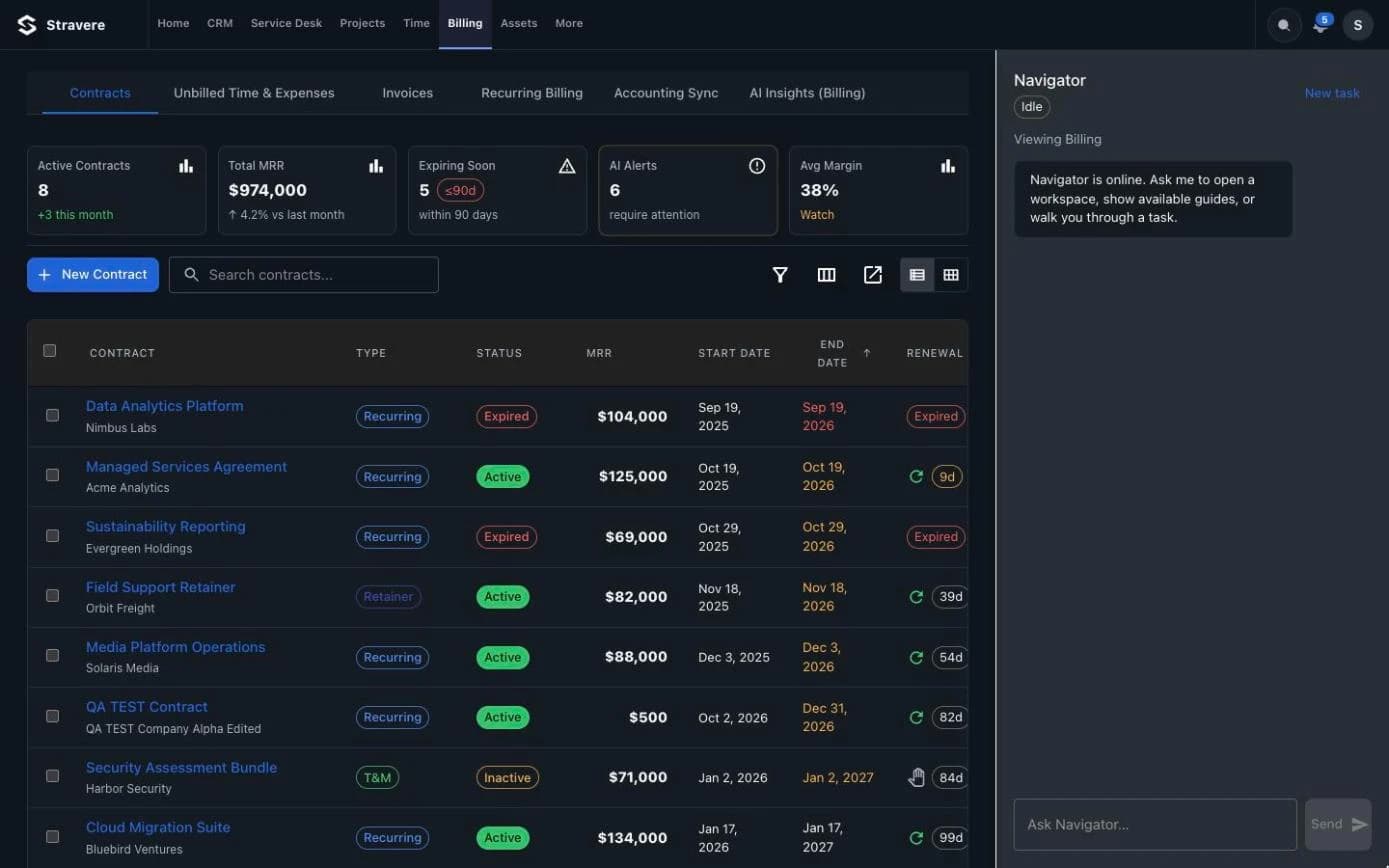Go to the Service Desk menu
1389x868 pixels.
(286, 24)
